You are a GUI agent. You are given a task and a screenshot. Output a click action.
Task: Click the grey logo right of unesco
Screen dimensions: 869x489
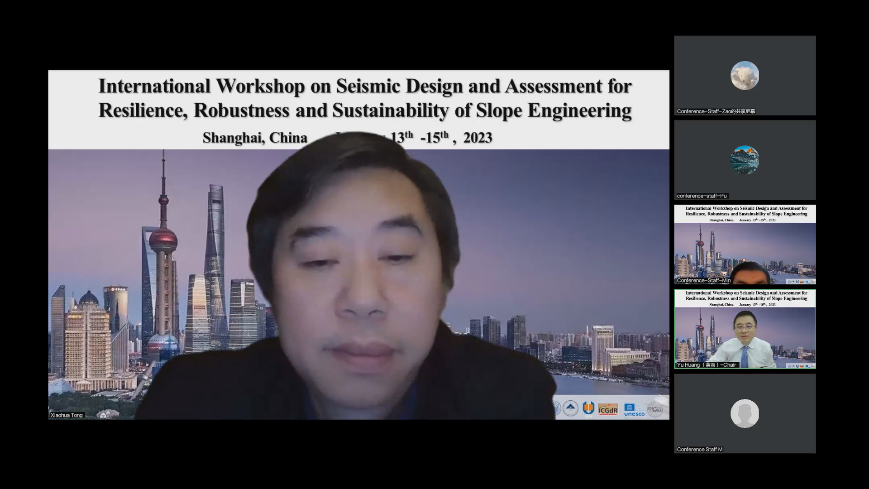click(656, 408)
